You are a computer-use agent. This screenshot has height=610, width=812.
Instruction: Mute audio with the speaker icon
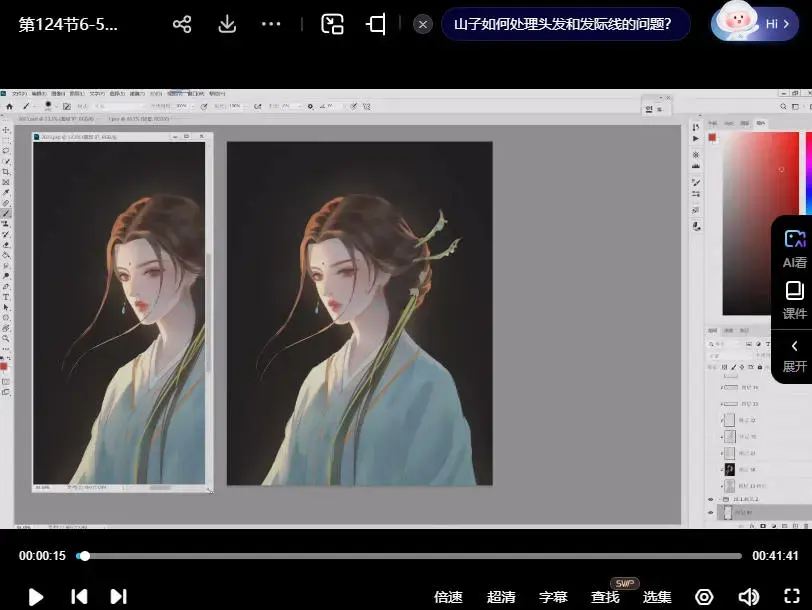click(x=748, y=596)
